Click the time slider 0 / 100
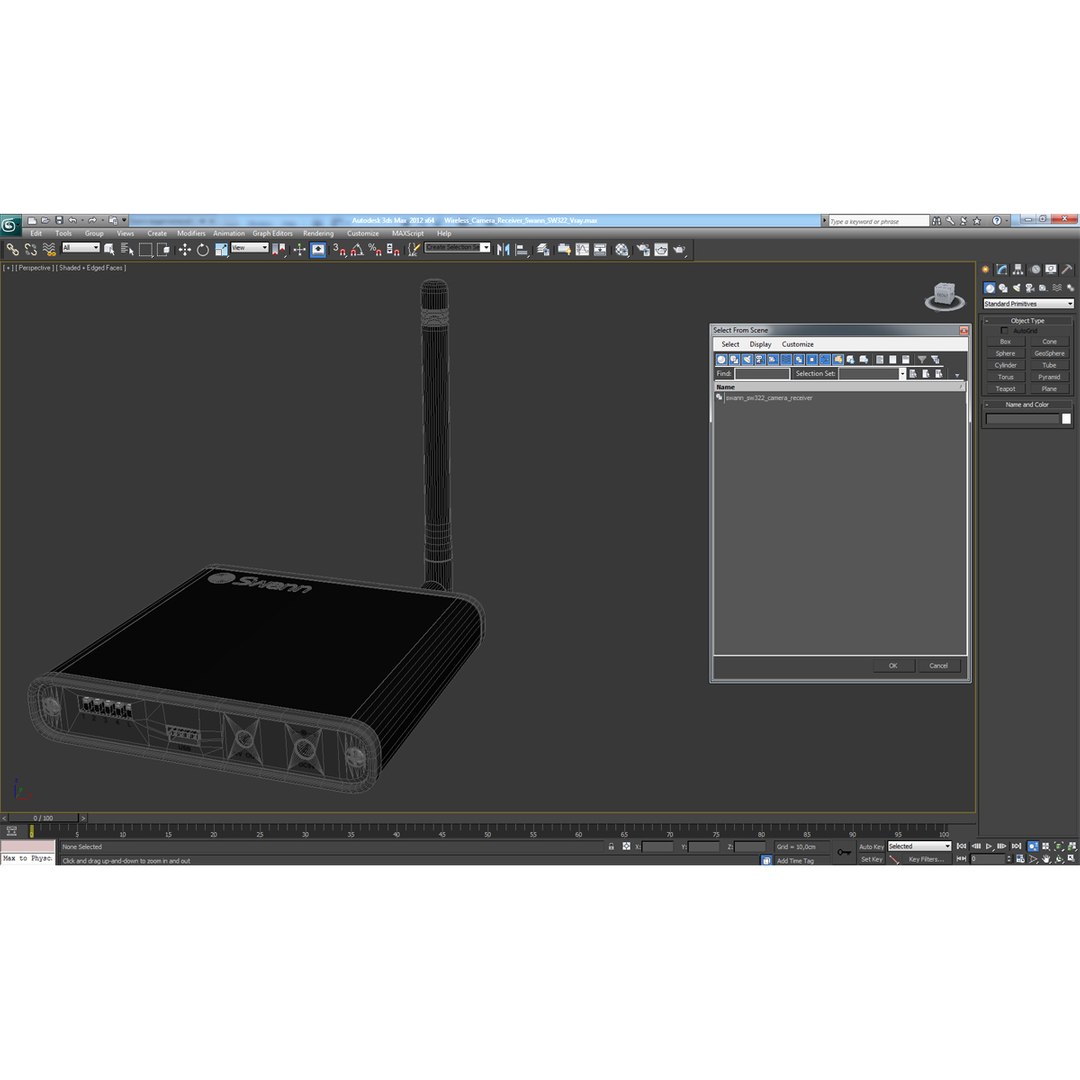Screen dimensions: 1080x1080 [x=43, y=818]
